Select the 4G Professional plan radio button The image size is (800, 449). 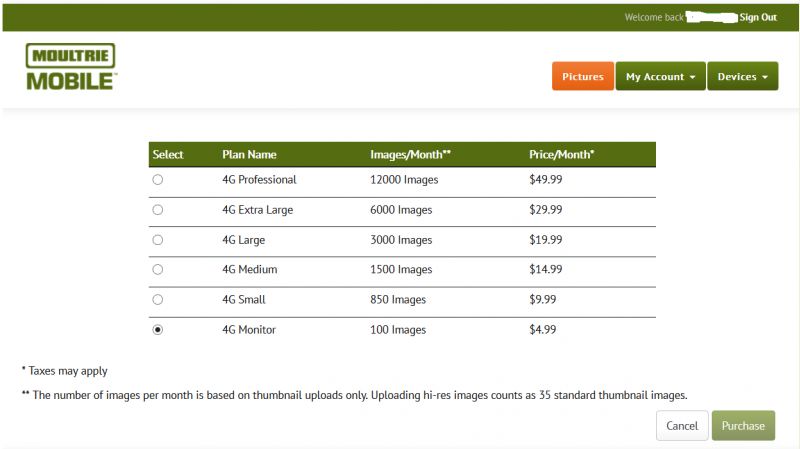point(158,180)
